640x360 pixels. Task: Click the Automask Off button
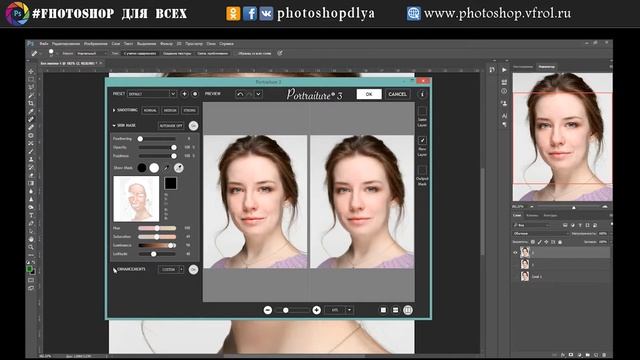pyautogui.click(x=171, y=126)
